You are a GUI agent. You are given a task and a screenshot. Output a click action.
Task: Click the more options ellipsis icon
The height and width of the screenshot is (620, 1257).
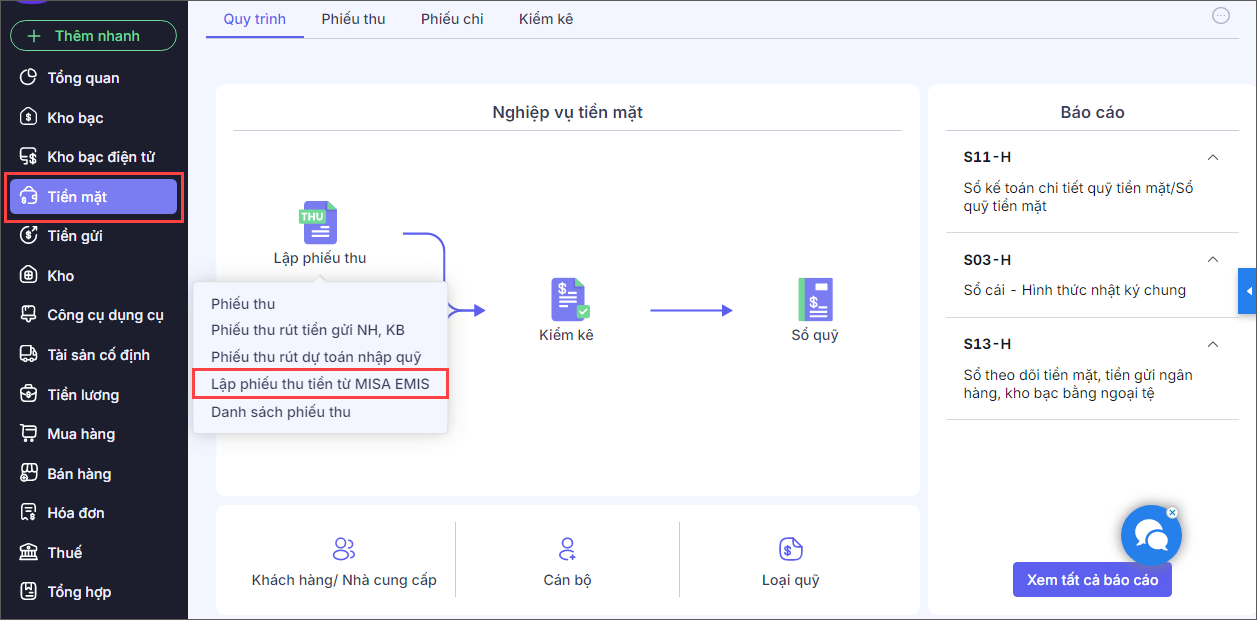pyautogui.click(x=1220, y=15)
